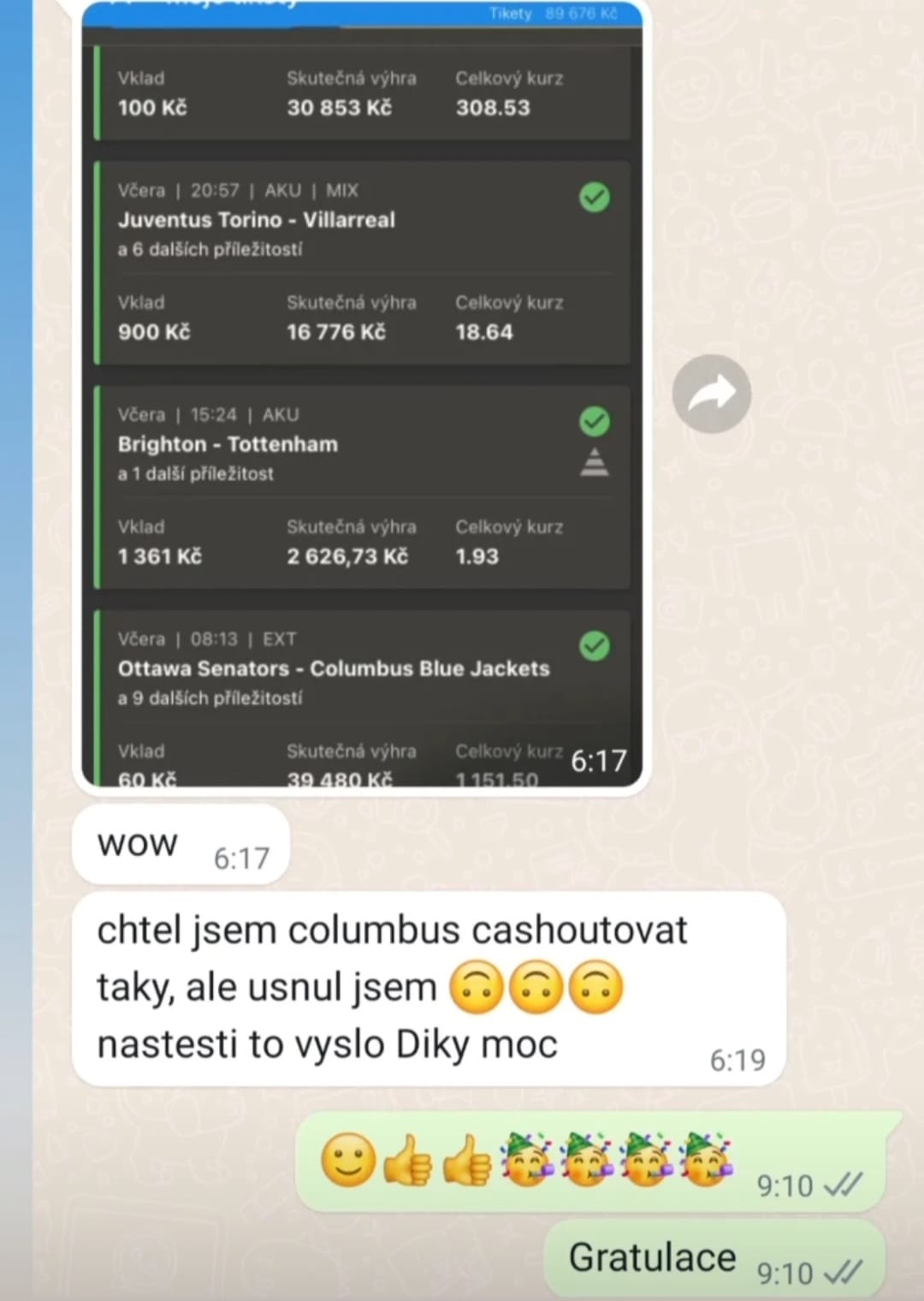Select the "wow" message bubble
The width and height of the screenshot is (924, 1301).
click(x=181, y=845)
